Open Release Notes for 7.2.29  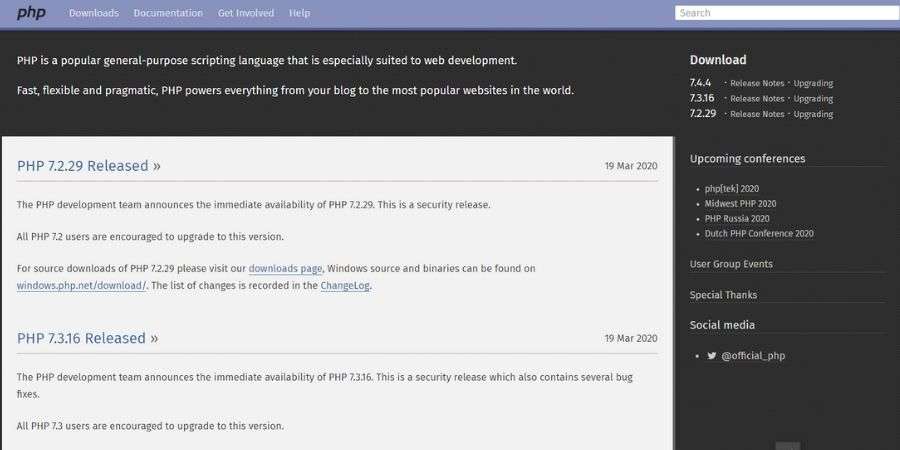(757, 114)
